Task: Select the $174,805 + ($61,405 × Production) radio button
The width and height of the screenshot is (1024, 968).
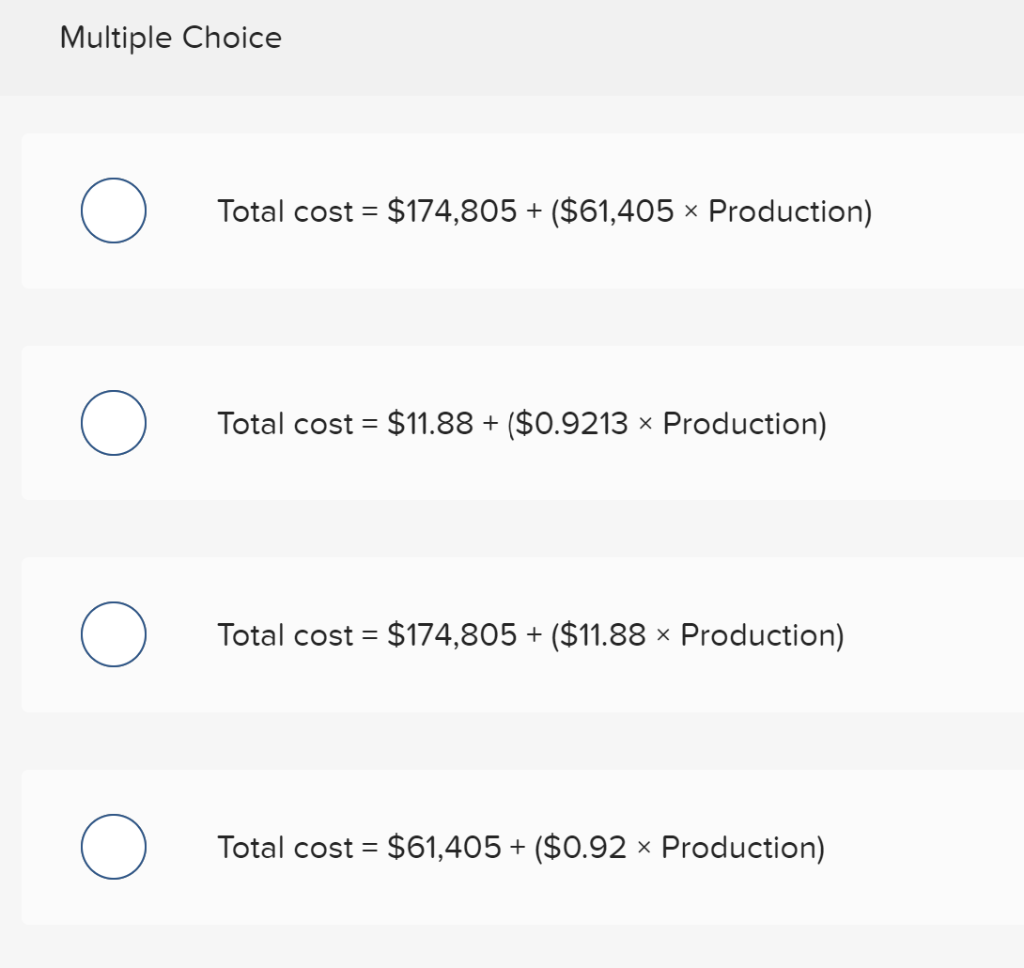Action: [x=114, y=211]
